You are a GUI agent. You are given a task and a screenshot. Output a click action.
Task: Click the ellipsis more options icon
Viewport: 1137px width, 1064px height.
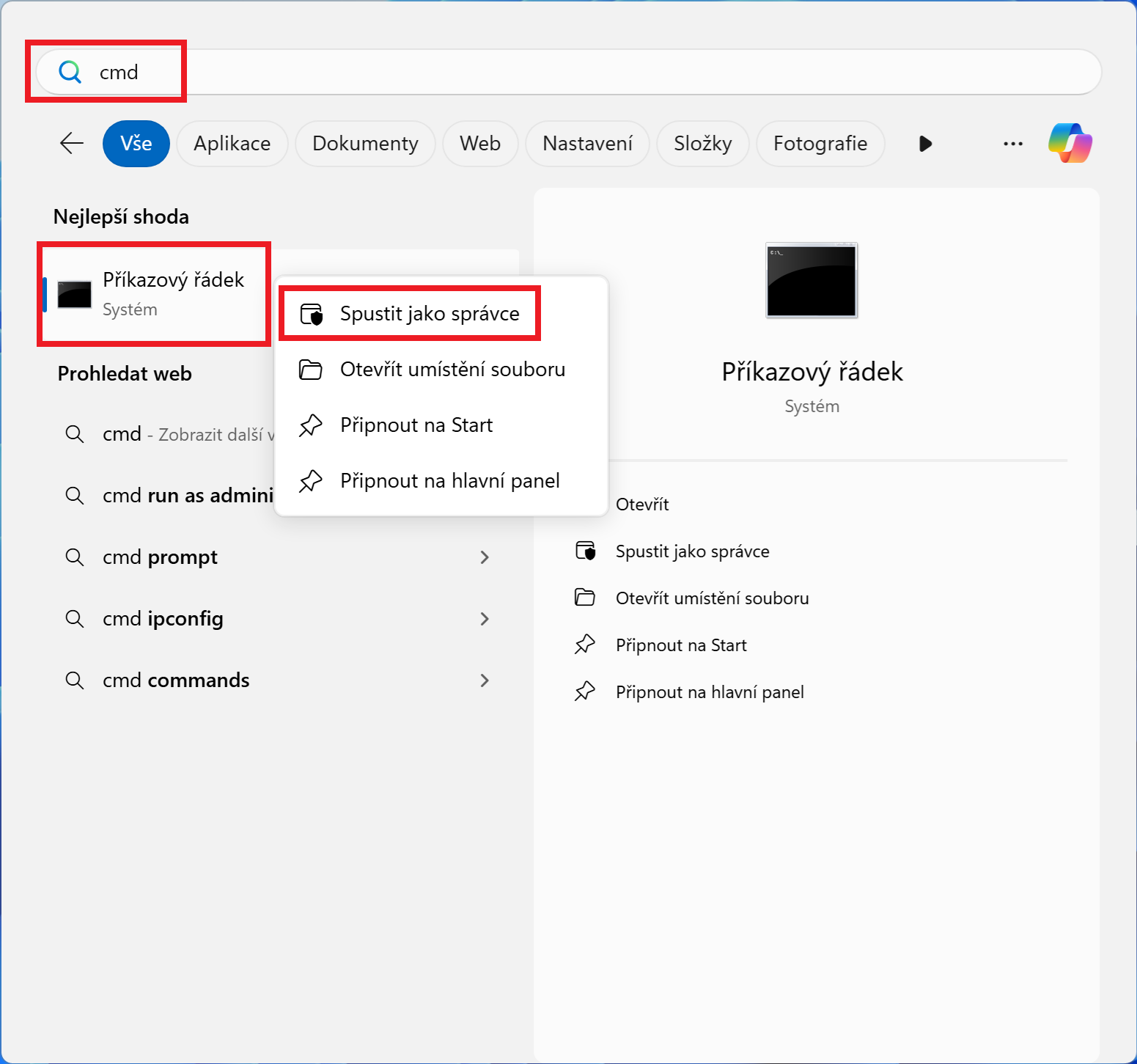pyautogui.click(x=1013, y=144)
